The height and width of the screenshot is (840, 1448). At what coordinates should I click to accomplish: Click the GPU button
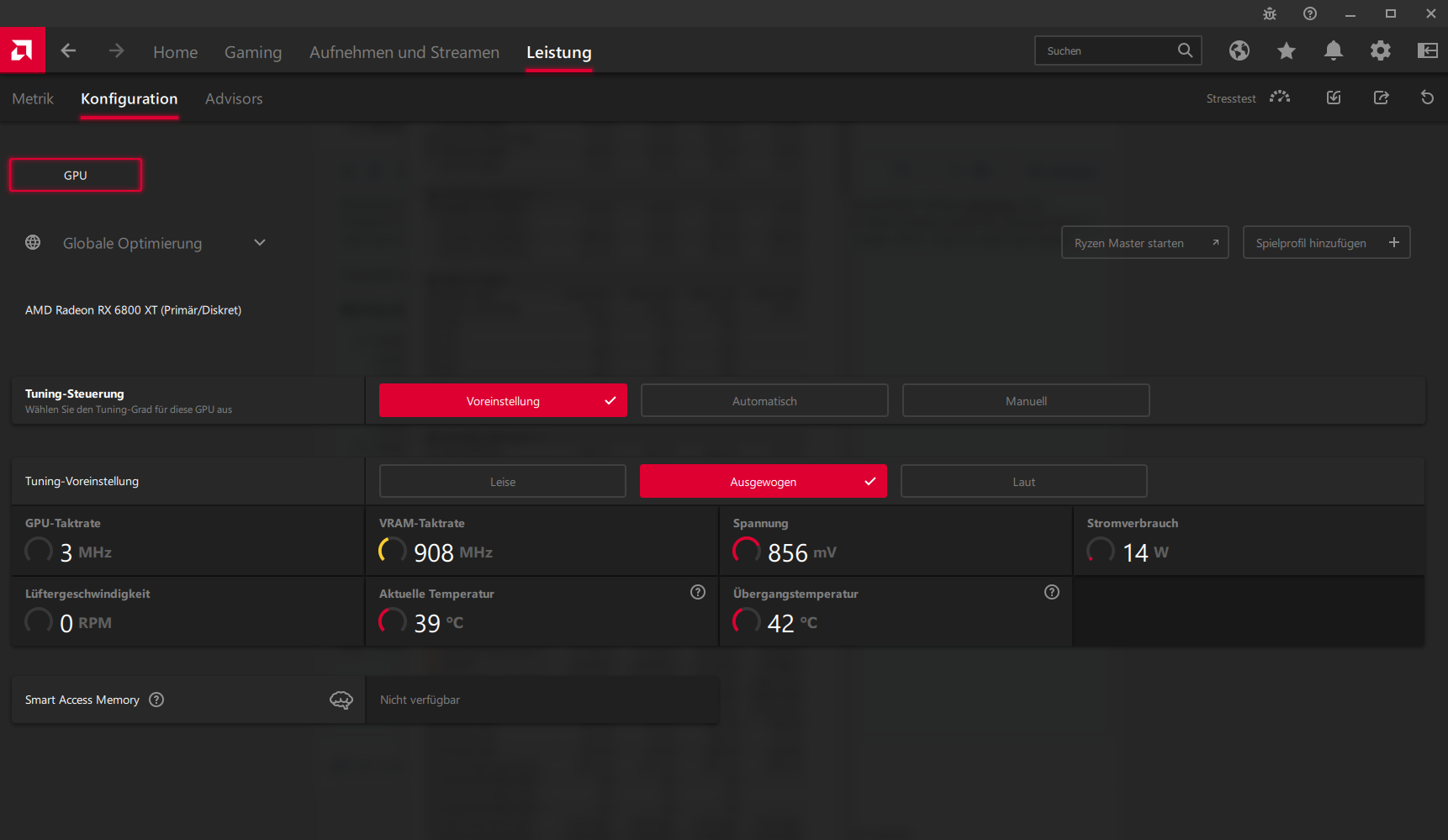[x=76, y=175]
